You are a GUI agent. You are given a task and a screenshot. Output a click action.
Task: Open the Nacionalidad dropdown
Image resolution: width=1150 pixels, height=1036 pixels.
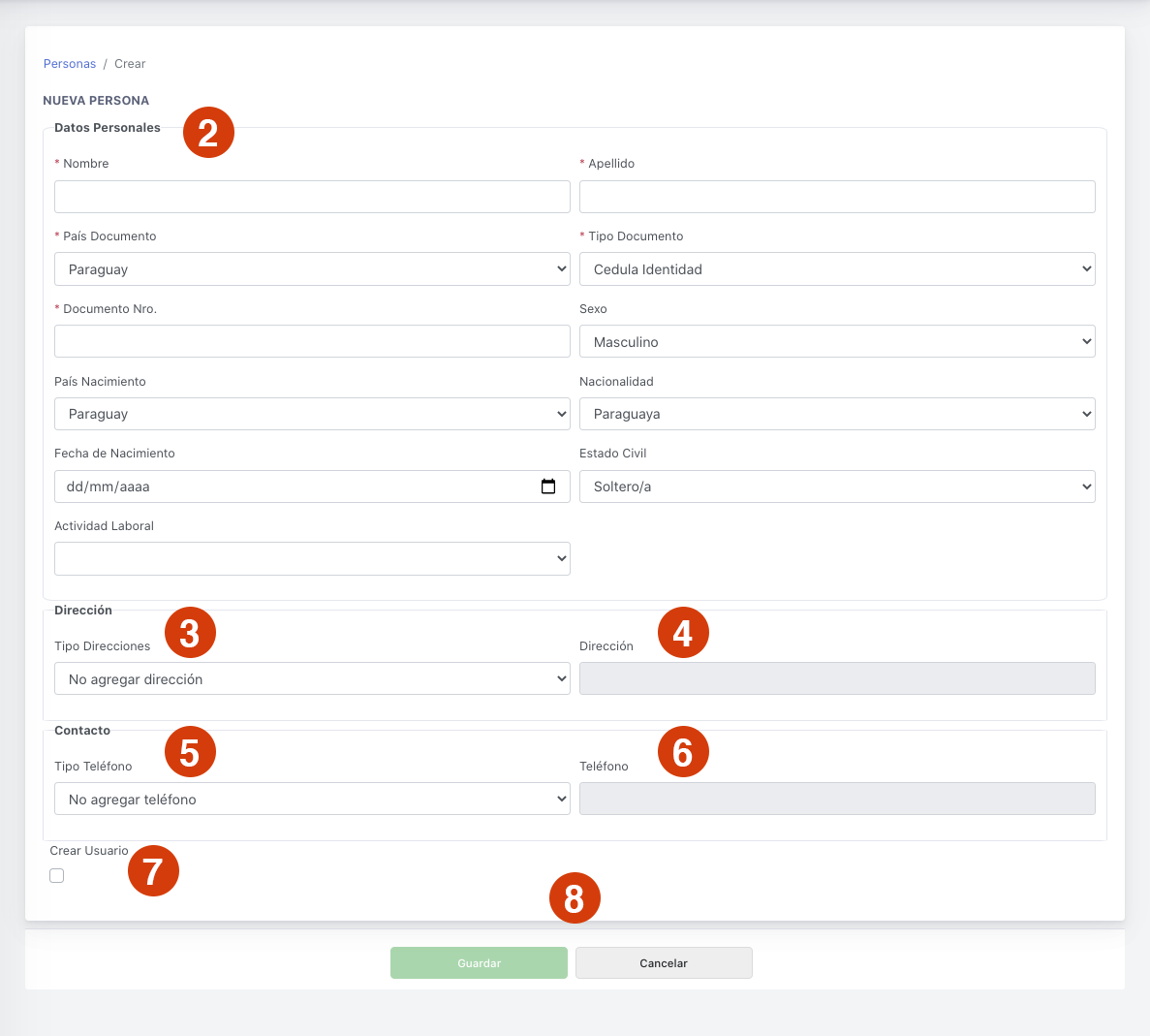(837, 414)
